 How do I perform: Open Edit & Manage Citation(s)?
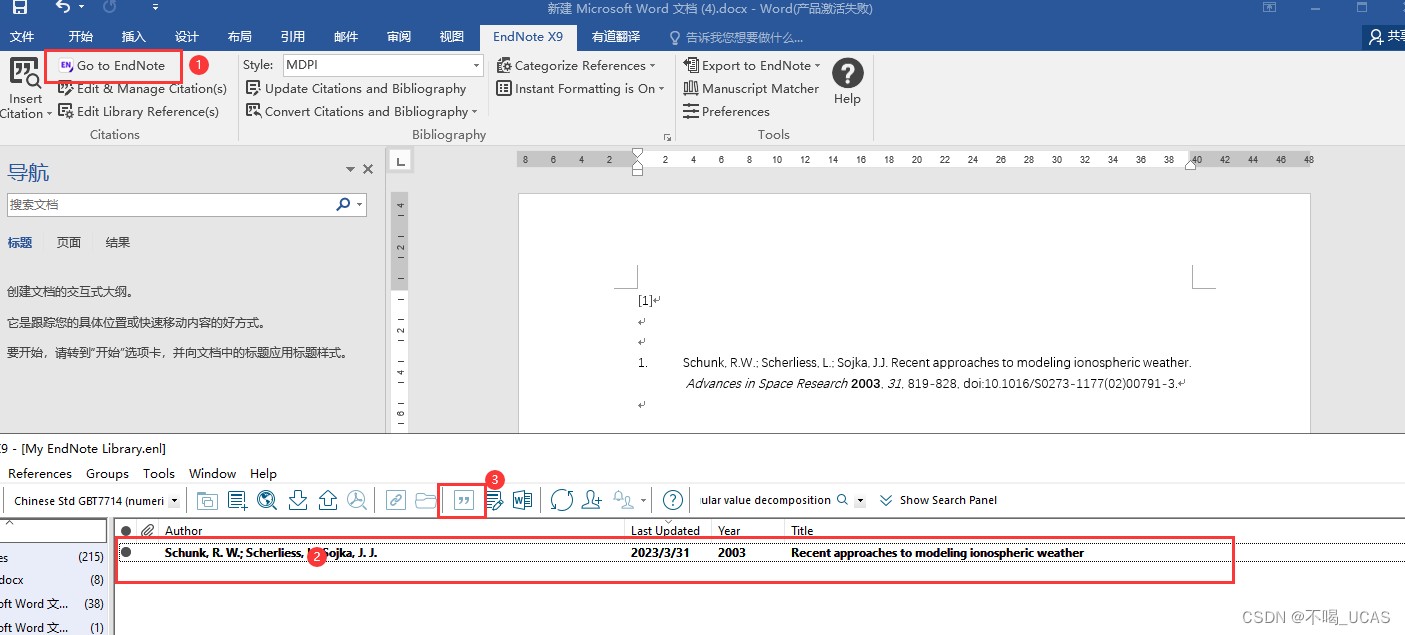click(142, 89)
